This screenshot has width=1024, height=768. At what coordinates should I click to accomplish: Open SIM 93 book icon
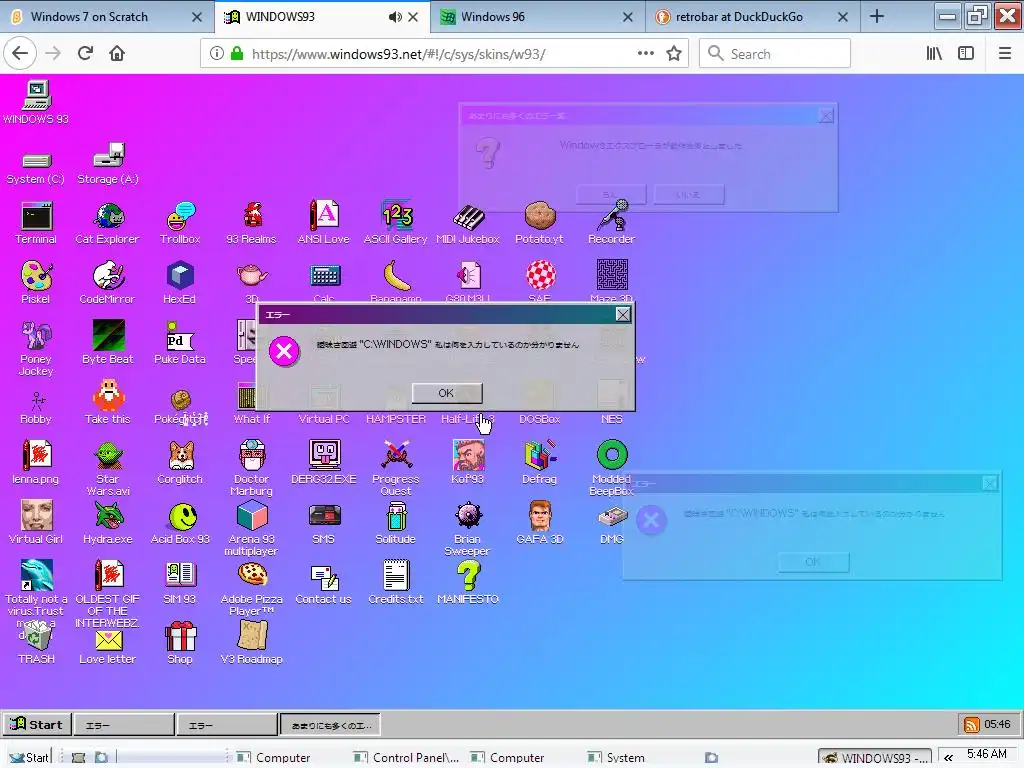(x=180, y=582)
